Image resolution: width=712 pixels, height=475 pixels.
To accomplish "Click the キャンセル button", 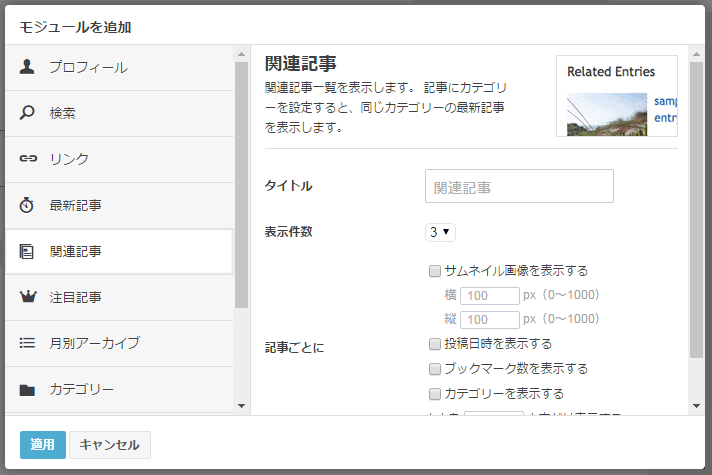I will click(109, 445).
